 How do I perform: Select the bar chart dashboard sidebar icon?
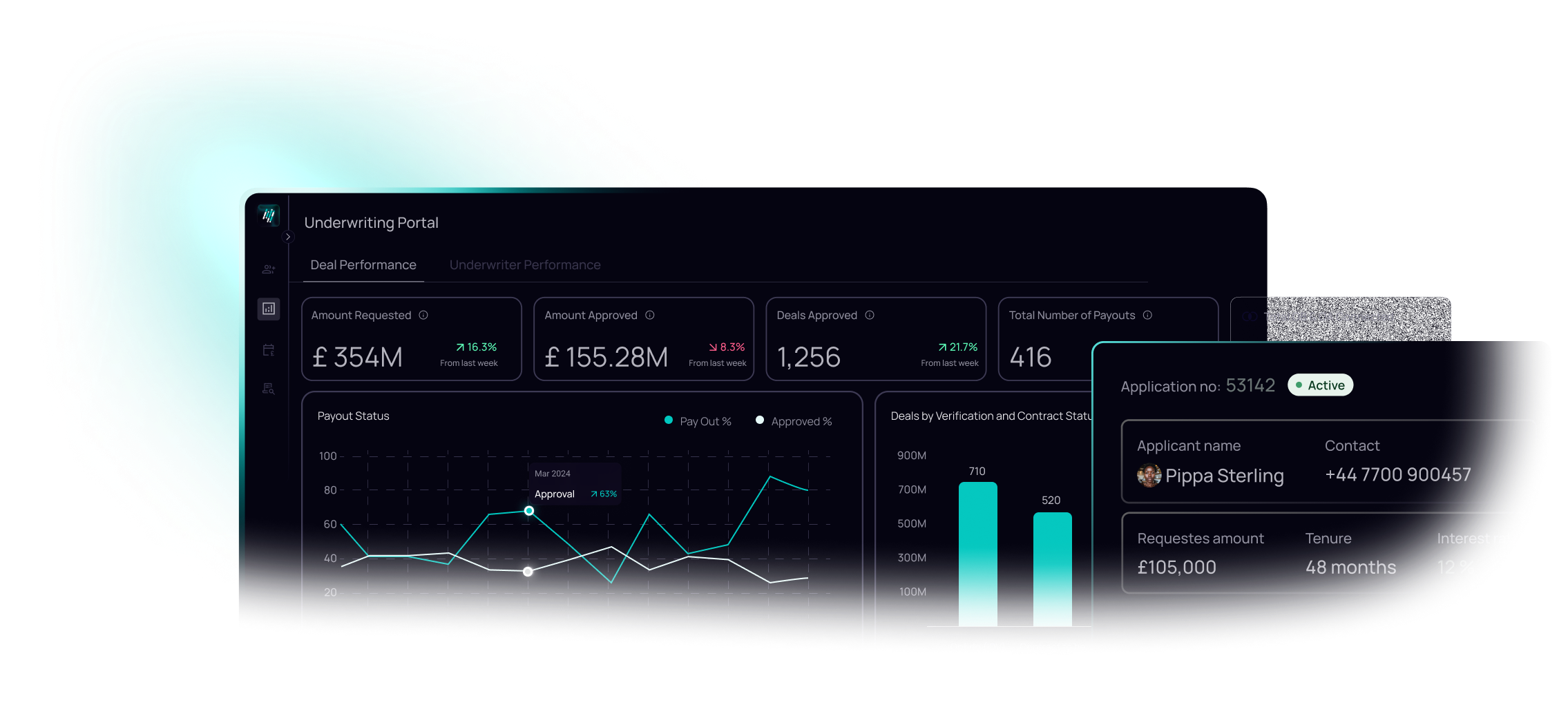[269, 309]
